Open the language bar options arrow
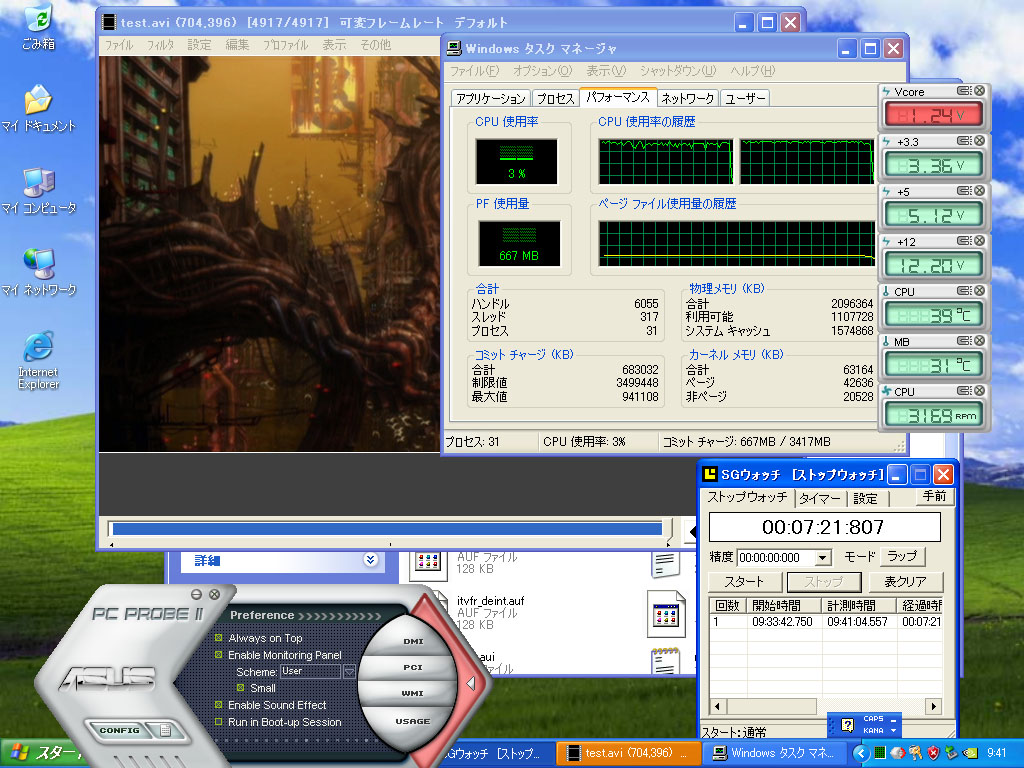1024x768 pixels. pyautogui.click(x=893, y=730)
